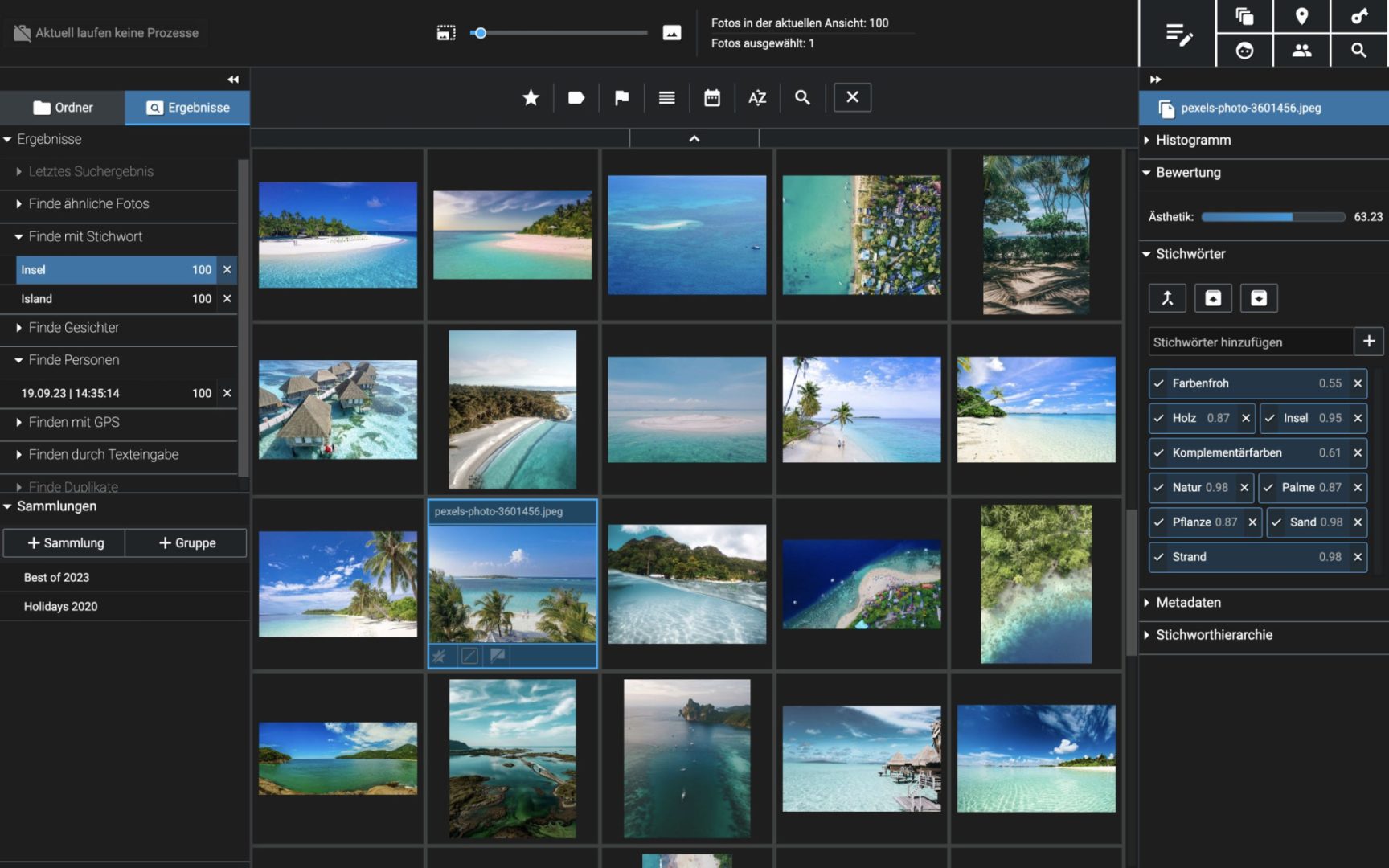Toggle the Strand keyword checkmark
This screenshot has height=868, width=1389.
coord(1159,557)
